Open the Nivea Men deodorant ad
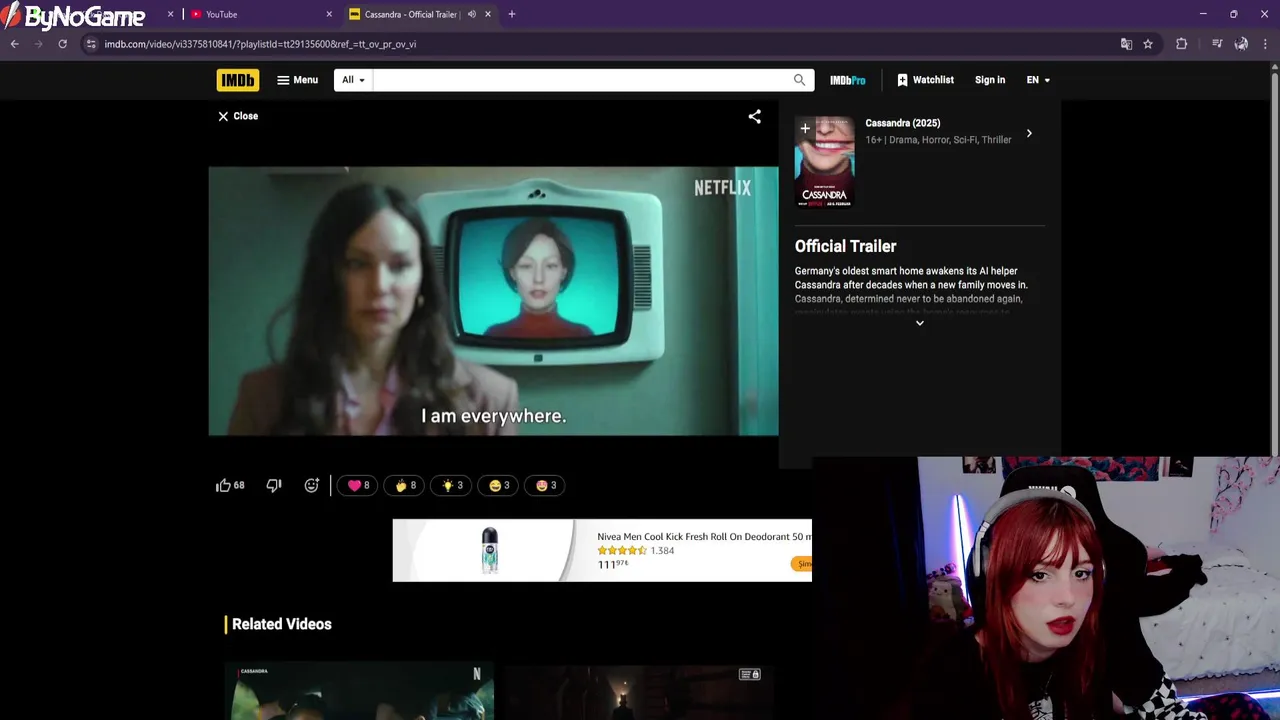The height and width of the screenshot is (720, 1280). [602, 550]
